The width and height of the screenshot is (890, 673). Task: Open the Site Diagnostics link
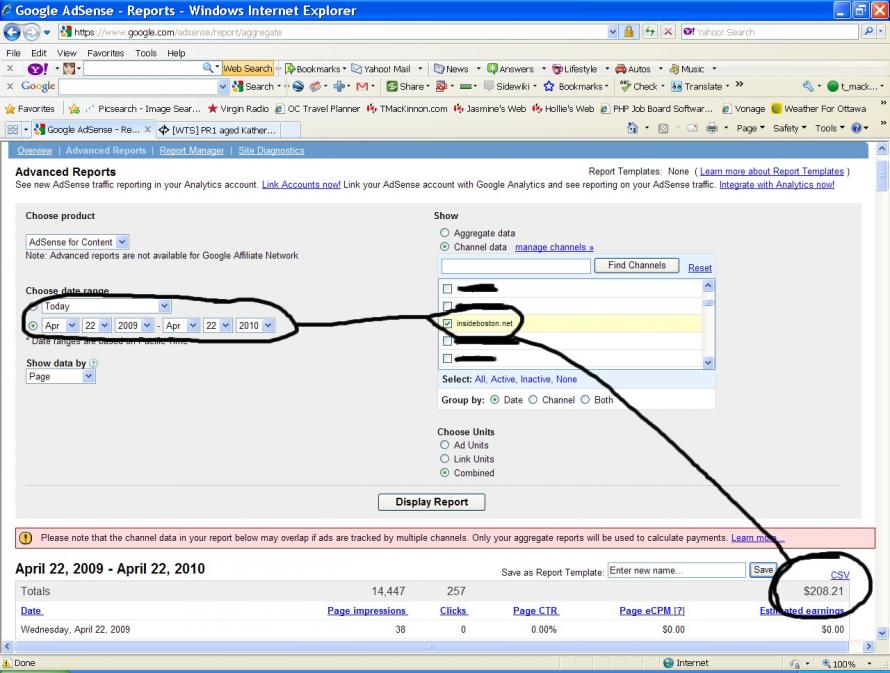coord(271,150)
